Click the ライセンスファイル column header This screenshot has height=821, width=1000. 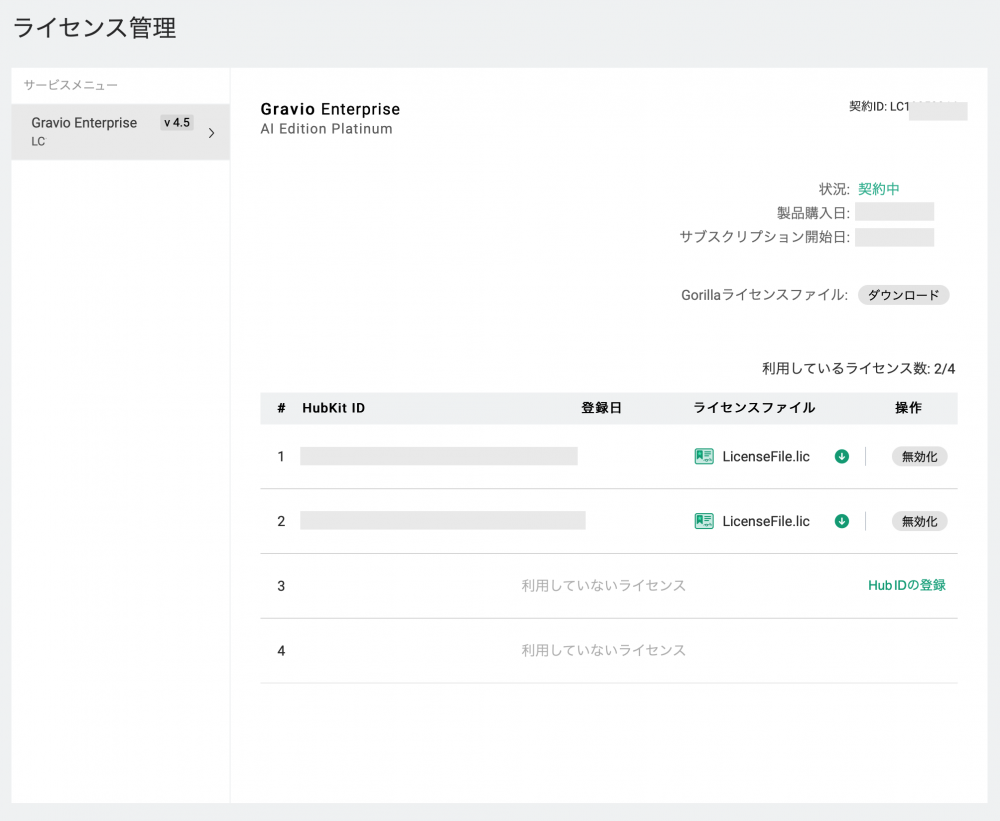click(x=754, y=408)
